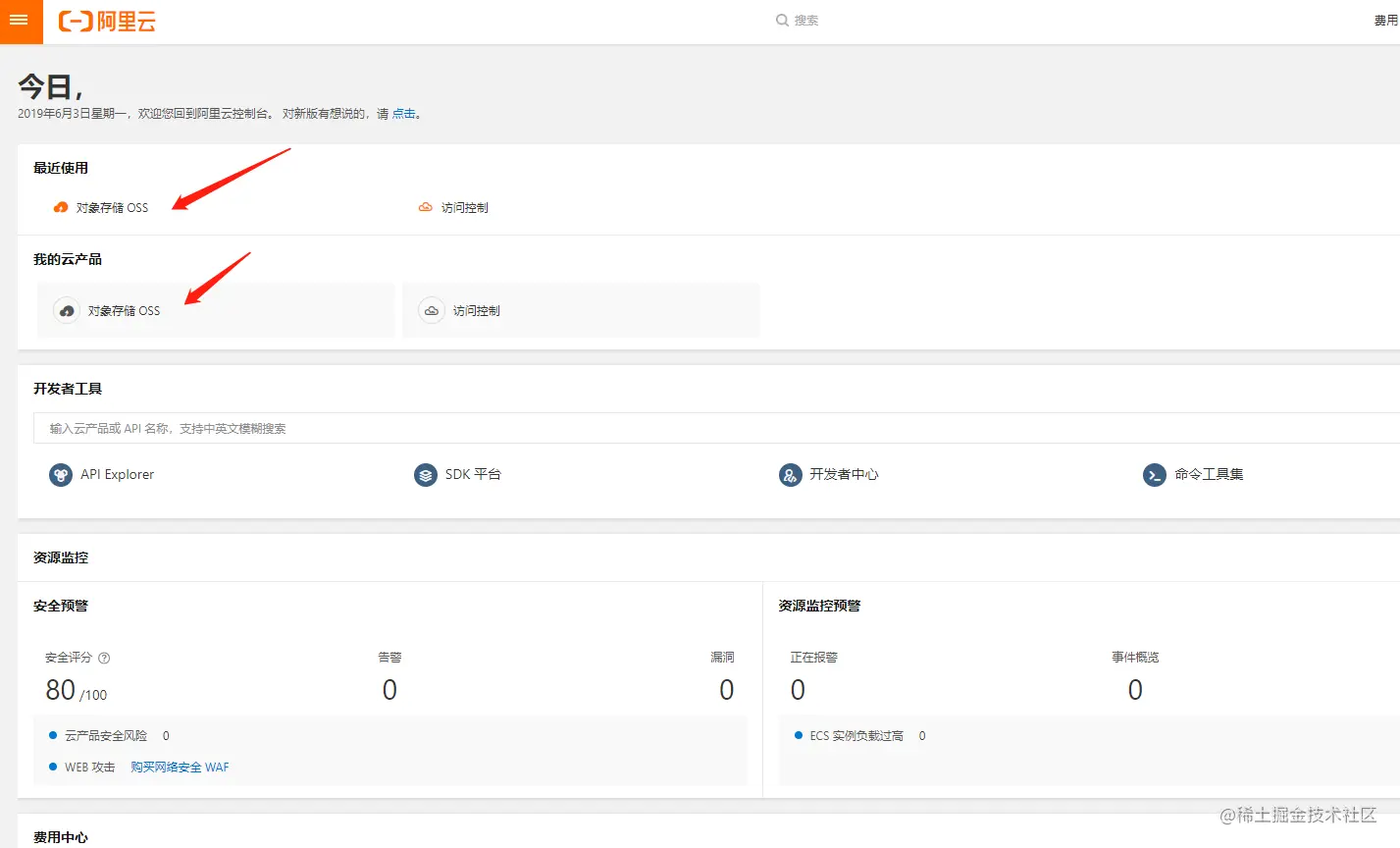Click the 费用中心 section heading
This screenshot has width=1400, height=848.
point(61,837)
